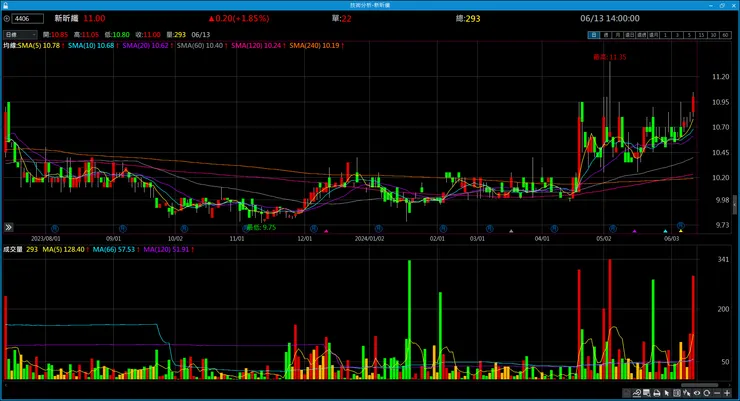Click the horizontal scrollbar thumb
Viewport: 740px width, 401px height.
pyautogui.click(x=699, y=385)
